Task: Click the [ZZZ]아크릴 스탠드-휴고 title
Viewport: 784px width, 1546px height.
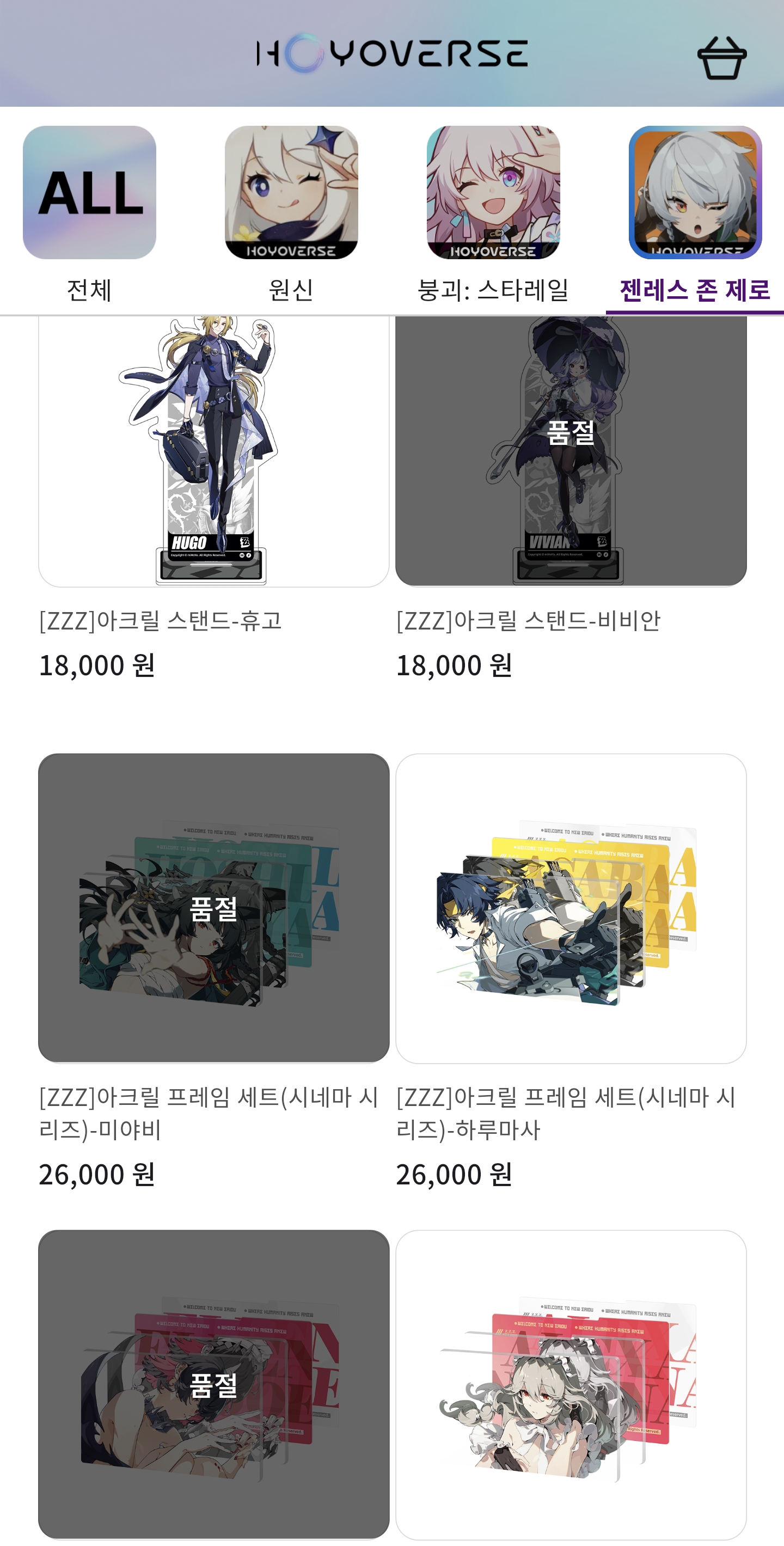Action: point(161,621)
